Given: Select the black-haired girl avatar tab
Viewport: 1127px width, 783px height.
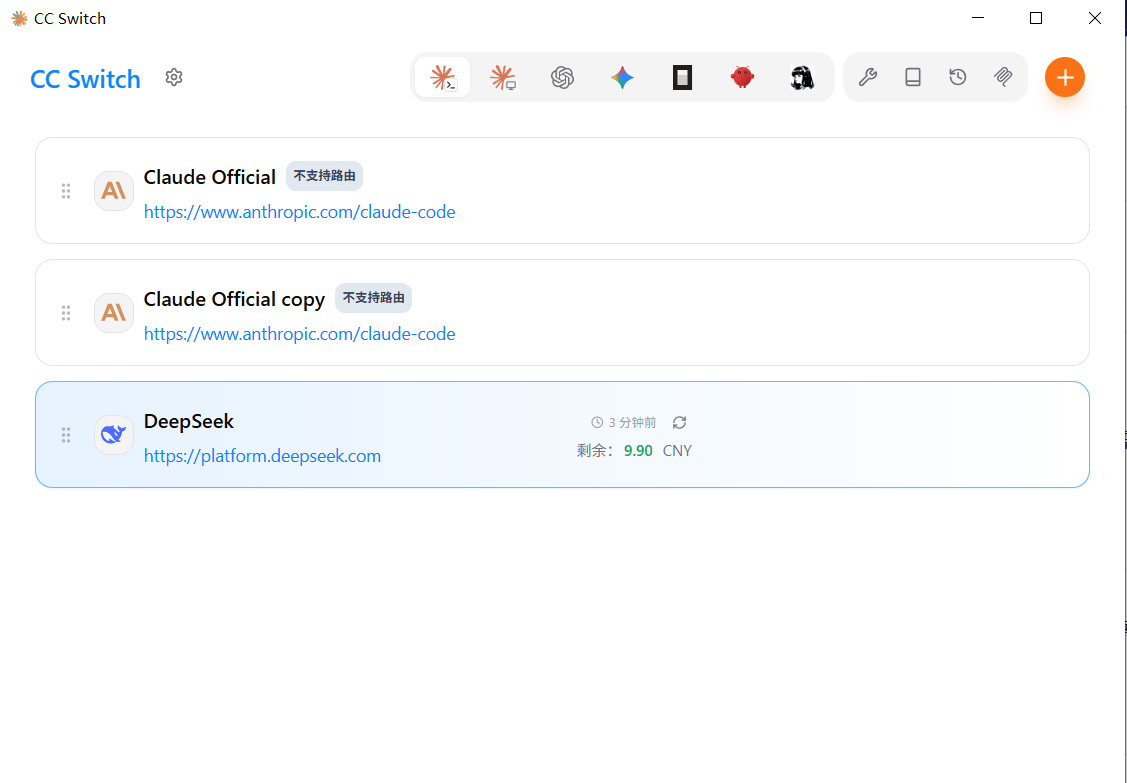Looking at the screenshot, I should (801, 77).
